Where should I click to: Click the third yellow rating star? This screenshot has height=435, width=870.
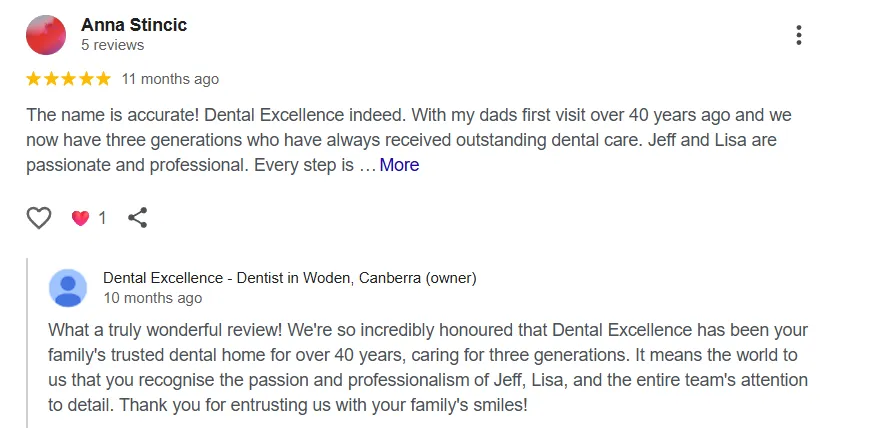click(68, 79)
